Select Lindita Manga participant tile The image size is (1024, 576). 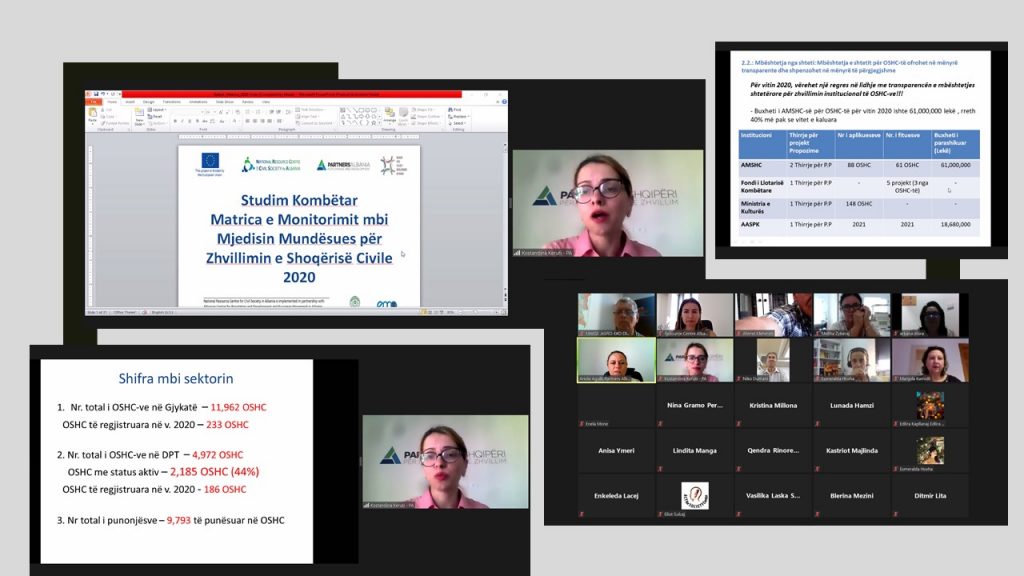click(695, 451)
